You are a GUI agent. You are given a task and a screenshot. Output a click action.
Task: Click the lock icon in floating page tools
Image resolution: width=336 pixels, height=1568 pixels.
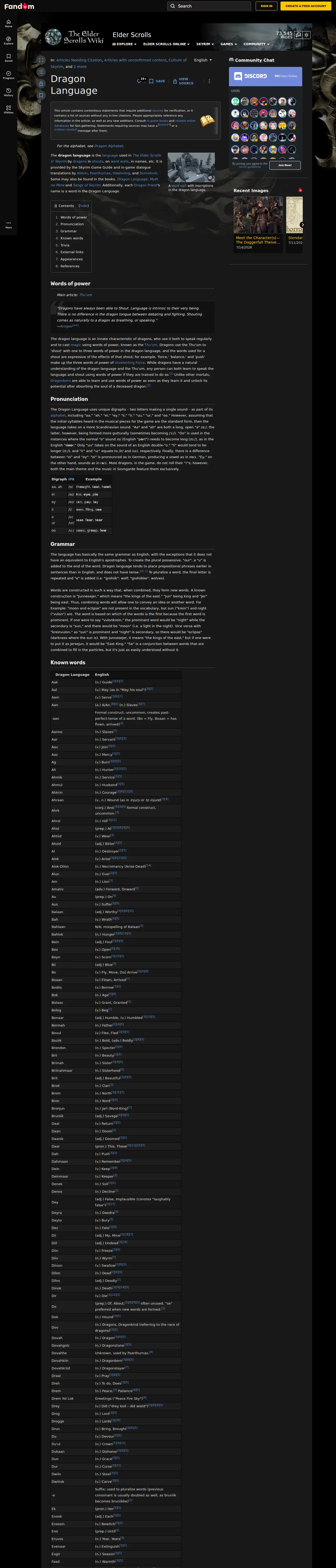click(x=41, y=83)
